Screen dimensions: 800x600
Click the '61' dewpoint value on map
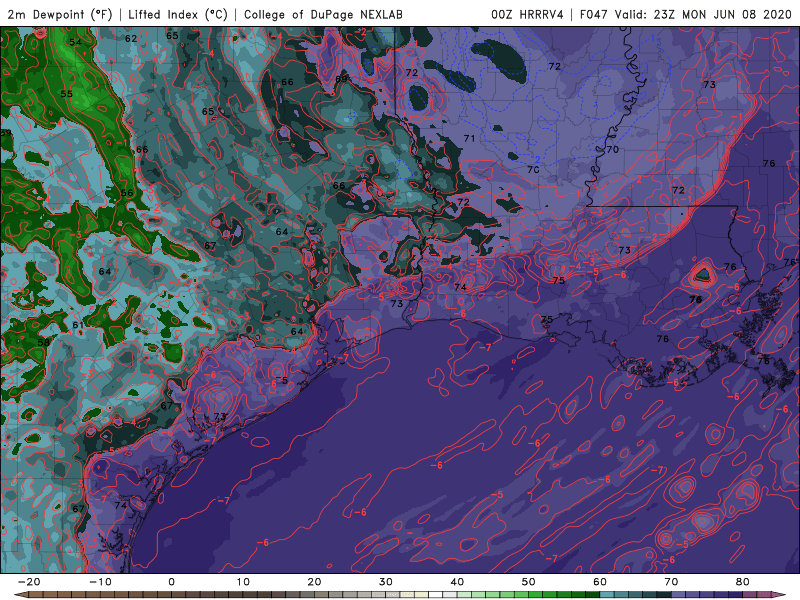pos(78,325)
